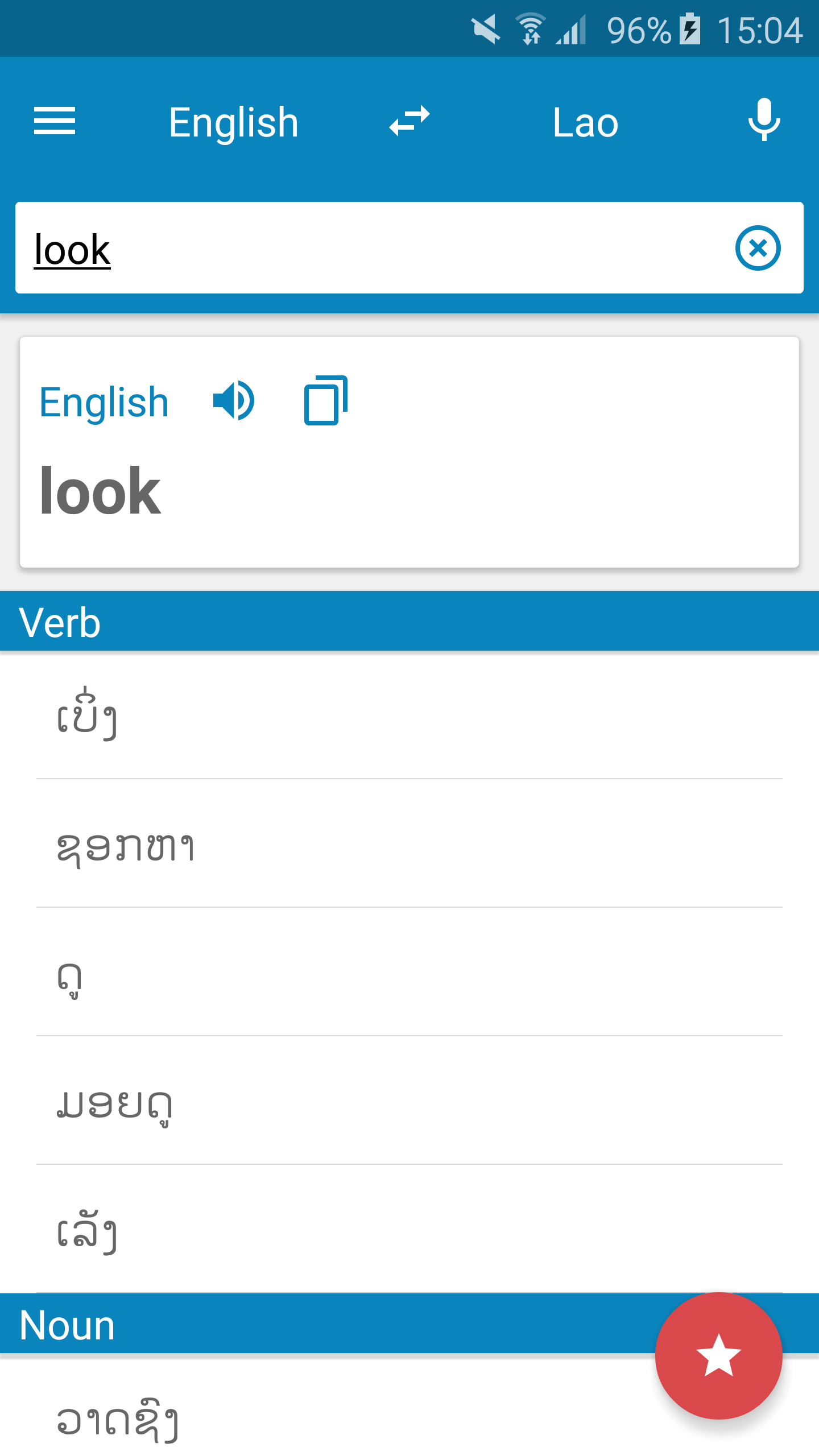Viewport: 819px width, 1456px height.
Task: Tap the Noun section header
Action: coord(67,1325)
